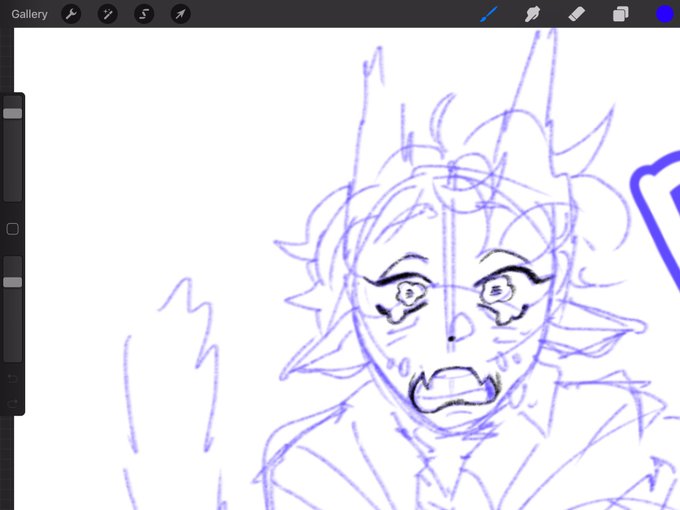Viewport: 680px width, 510px height.
Task: Click the brush opacity slider handle
Action: (x=13, y=282)
